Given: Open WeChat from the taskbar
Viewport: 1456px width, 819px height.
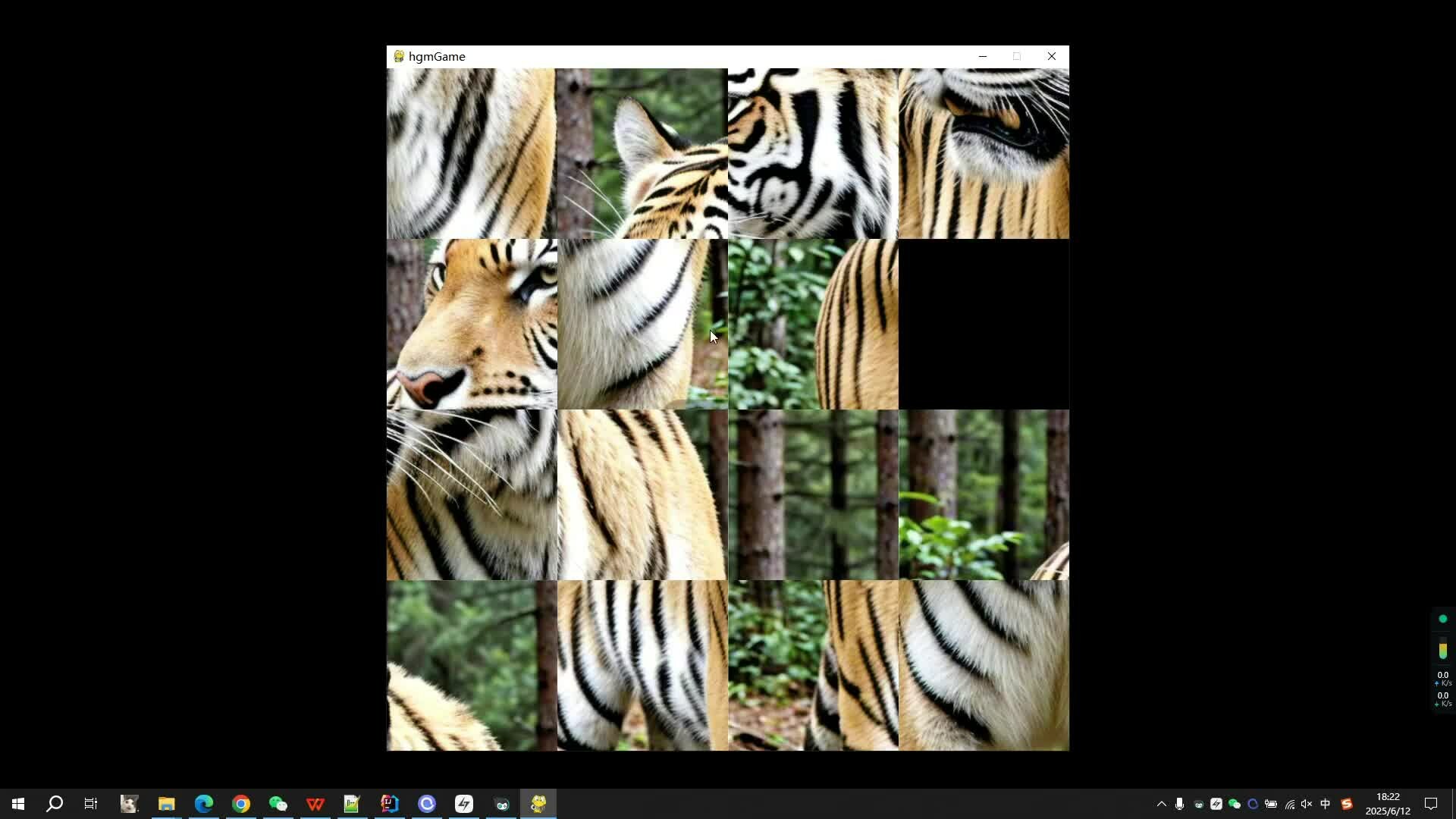Looking at the screenshot, I should pos(278,804).
